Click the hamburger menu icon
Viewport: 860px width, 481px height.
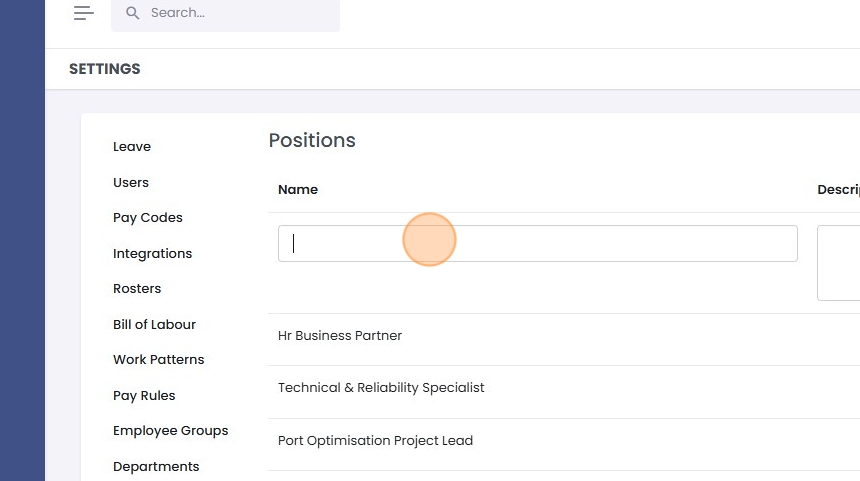[84, 13]
